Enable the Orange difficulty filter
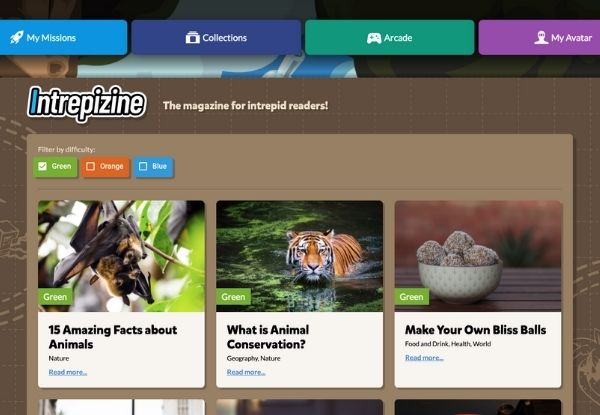Screen dimensions: 600x415 pos(91,166)
